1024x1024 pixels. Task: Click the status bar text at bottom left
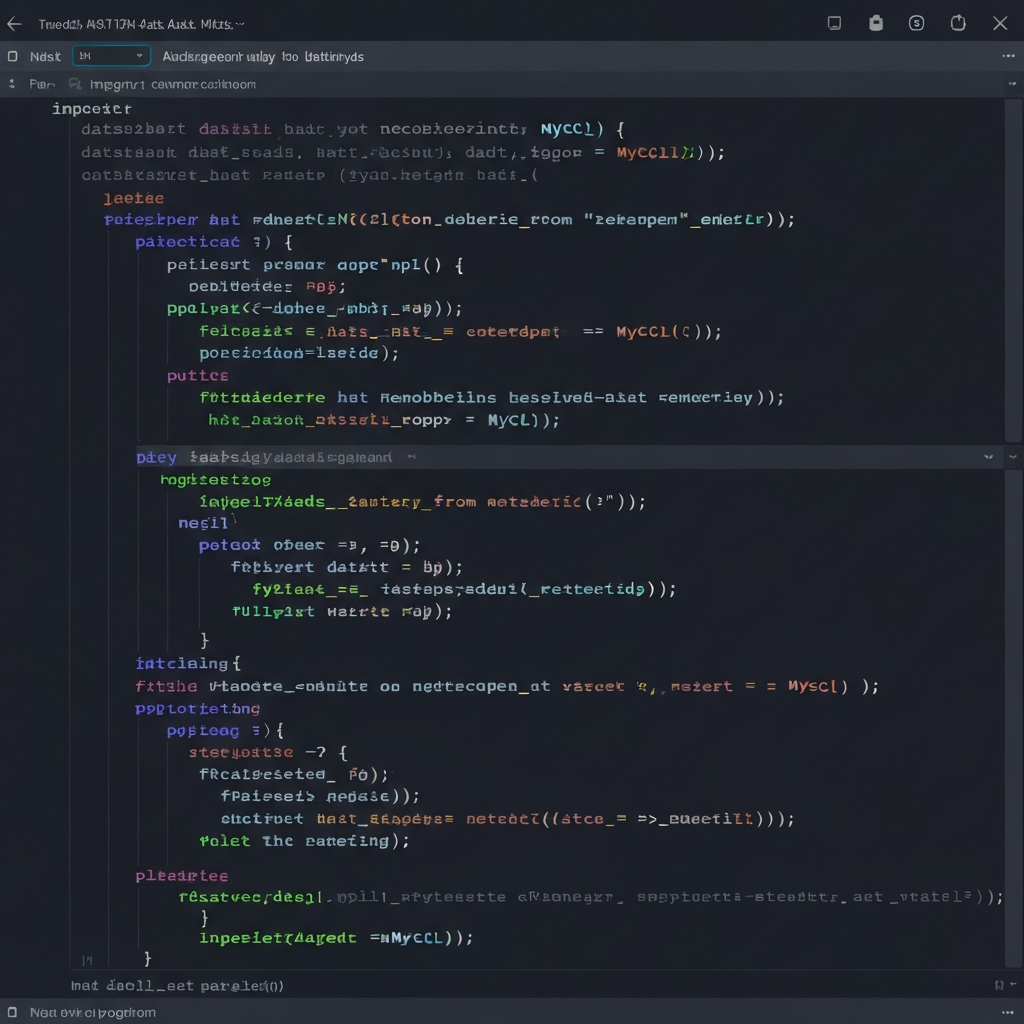click(x=92, y=1012)
